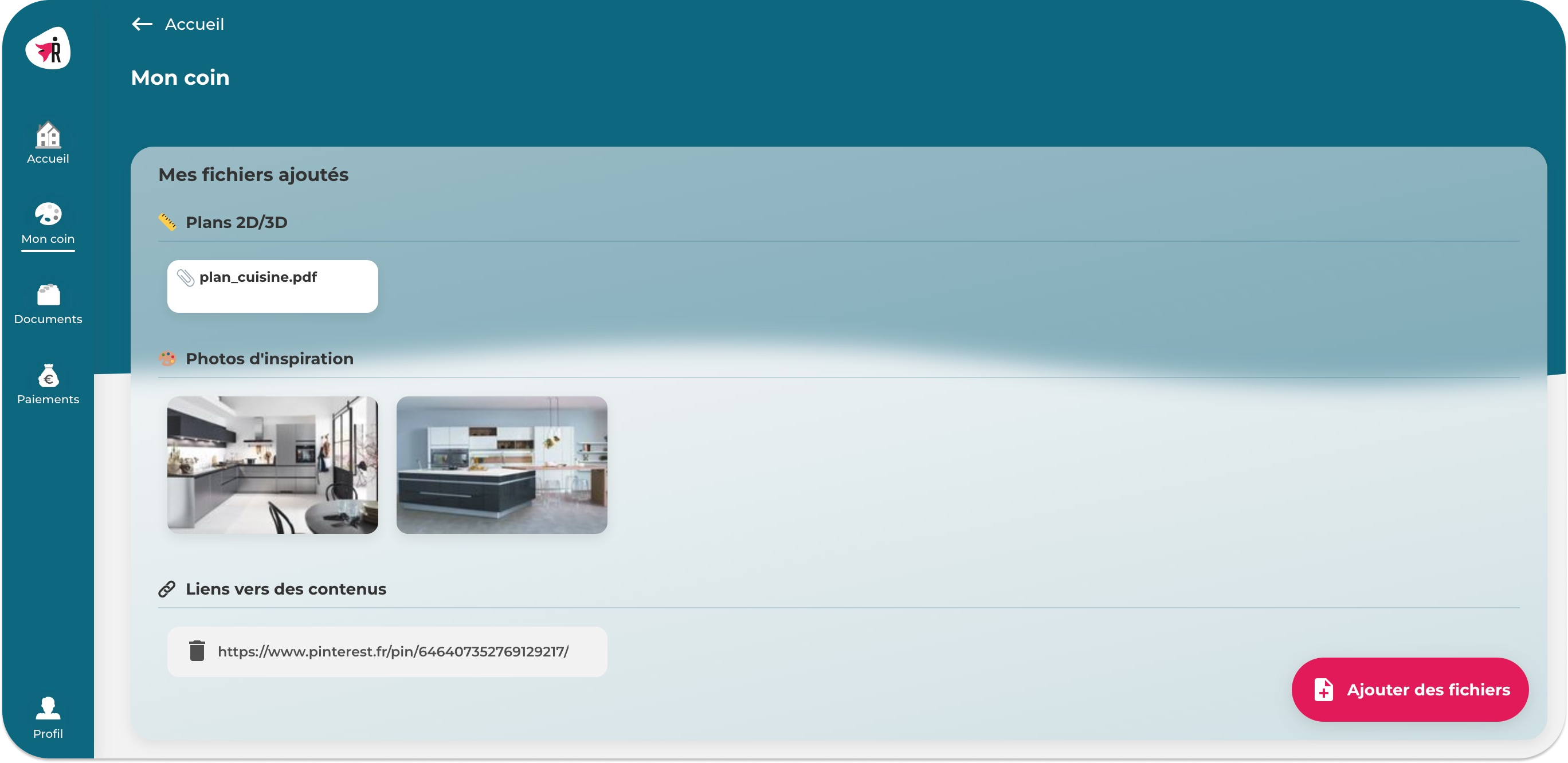Open the Pinterest pin link
The width and height of the screenshot is (1568, 763).
(393, 652)
